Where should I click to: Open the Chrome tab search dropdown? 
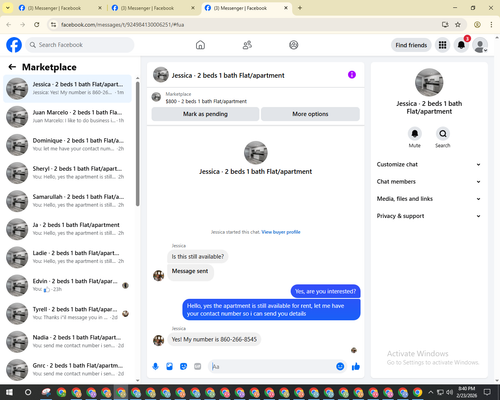[7, 8]
